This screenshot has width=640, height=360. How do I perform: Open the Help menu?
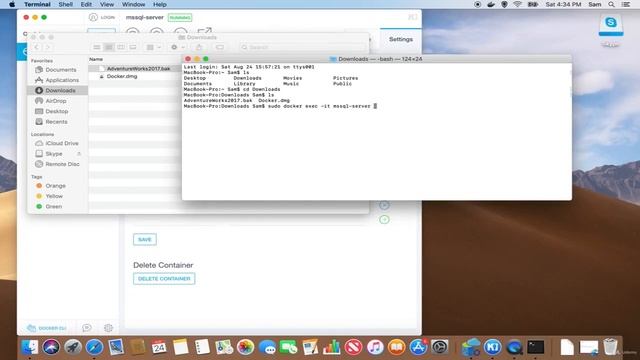pyautogui.click(x=160, y=4)
